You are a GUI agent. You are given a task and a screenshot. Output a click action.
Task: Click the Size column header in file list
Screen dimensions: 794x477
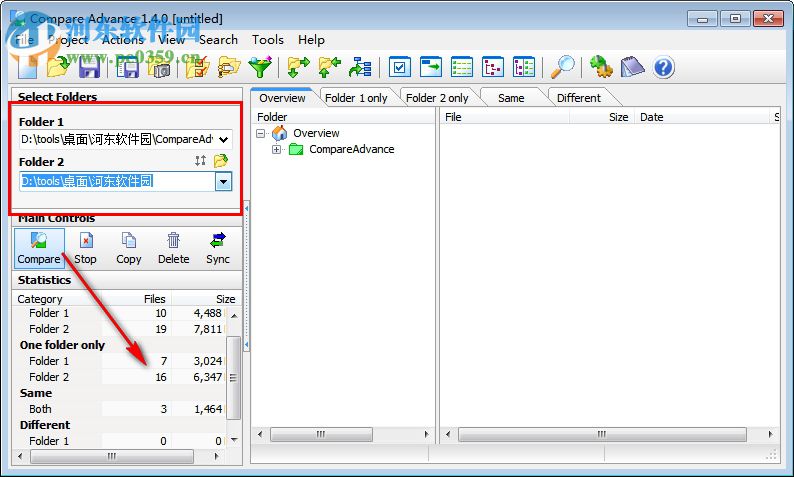pos(601,117)
